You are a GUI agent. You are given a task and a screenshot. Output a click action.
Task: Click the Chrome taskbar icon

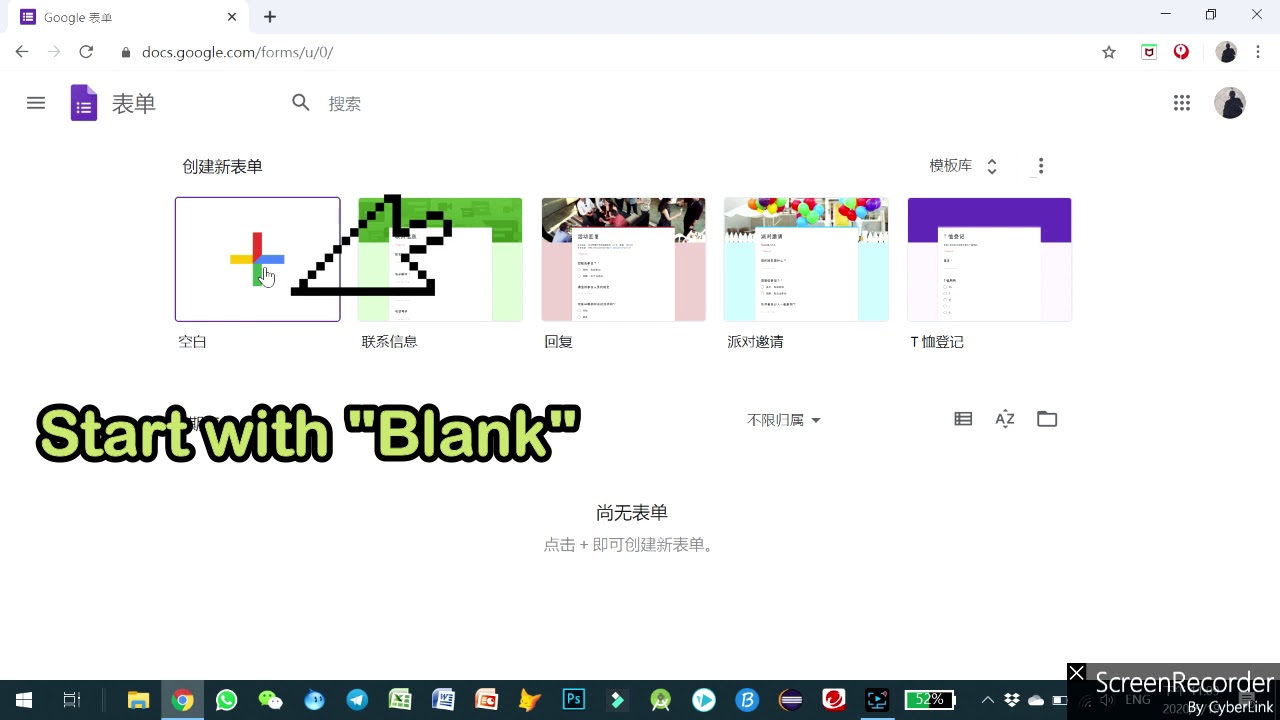coord(182,700)
